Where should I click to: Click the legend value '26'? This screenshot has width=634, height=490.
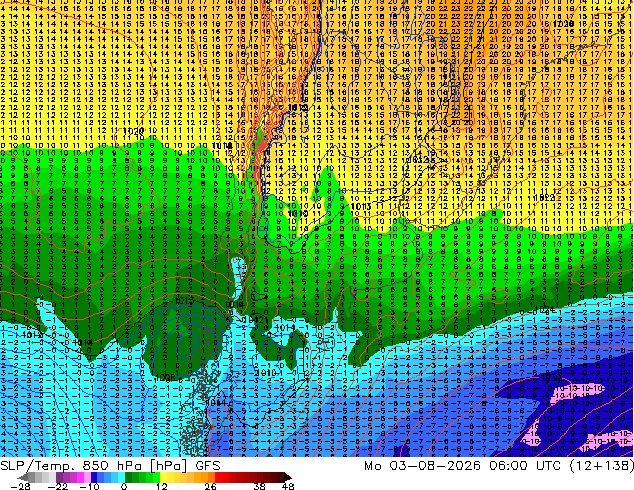pos(210,486)
